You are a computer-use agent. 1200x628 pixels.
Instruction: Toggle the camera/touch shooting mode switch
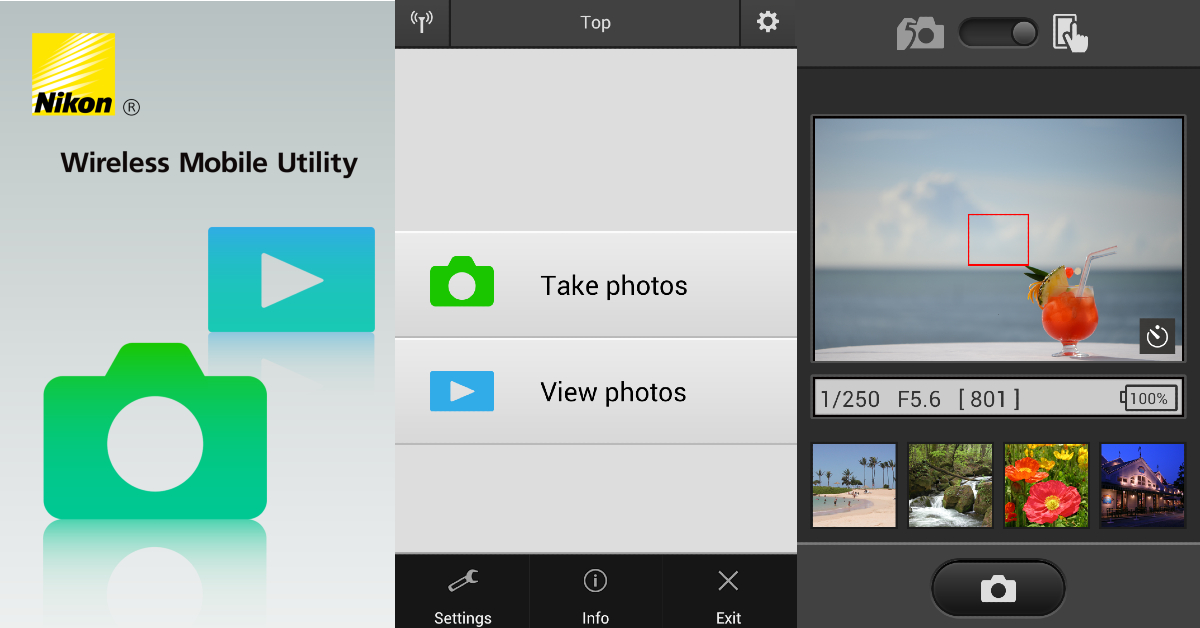point(999,33)
